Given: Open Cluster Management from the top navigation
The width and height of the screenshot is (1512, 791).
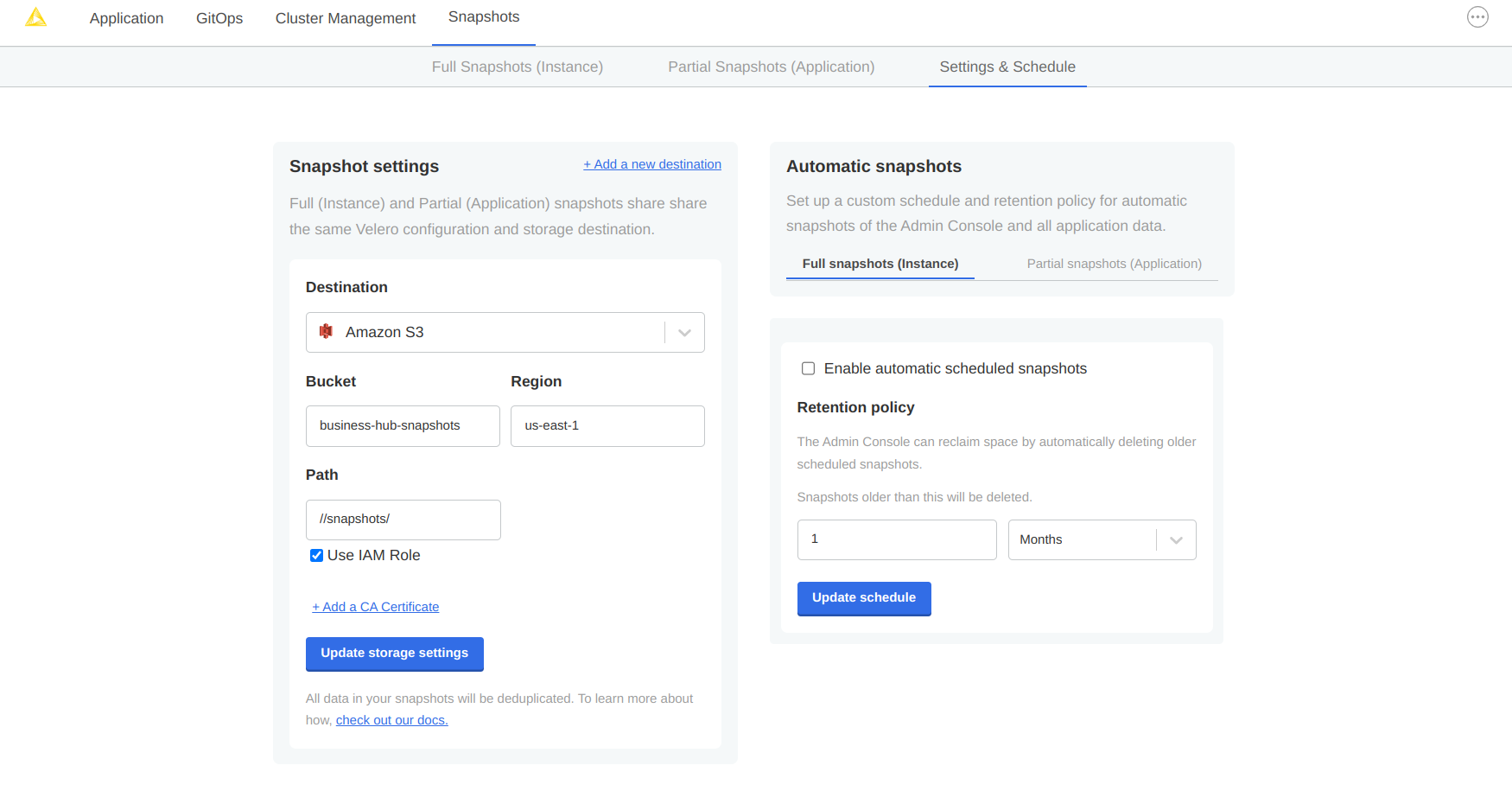Looking at the screenshot, I should [345, 17].
